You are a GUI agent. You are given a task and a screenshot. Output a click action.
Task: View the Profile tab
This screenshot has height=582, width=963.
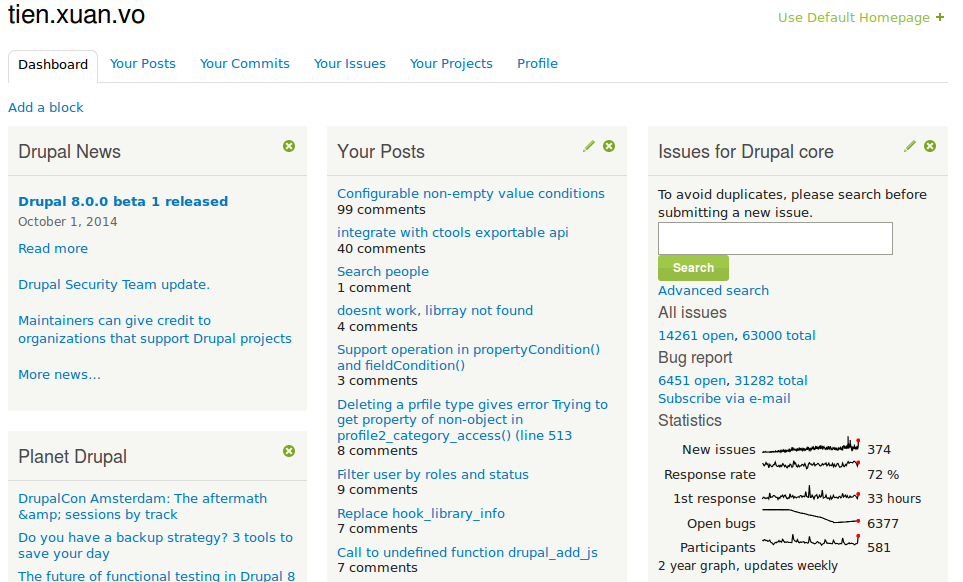537,64
